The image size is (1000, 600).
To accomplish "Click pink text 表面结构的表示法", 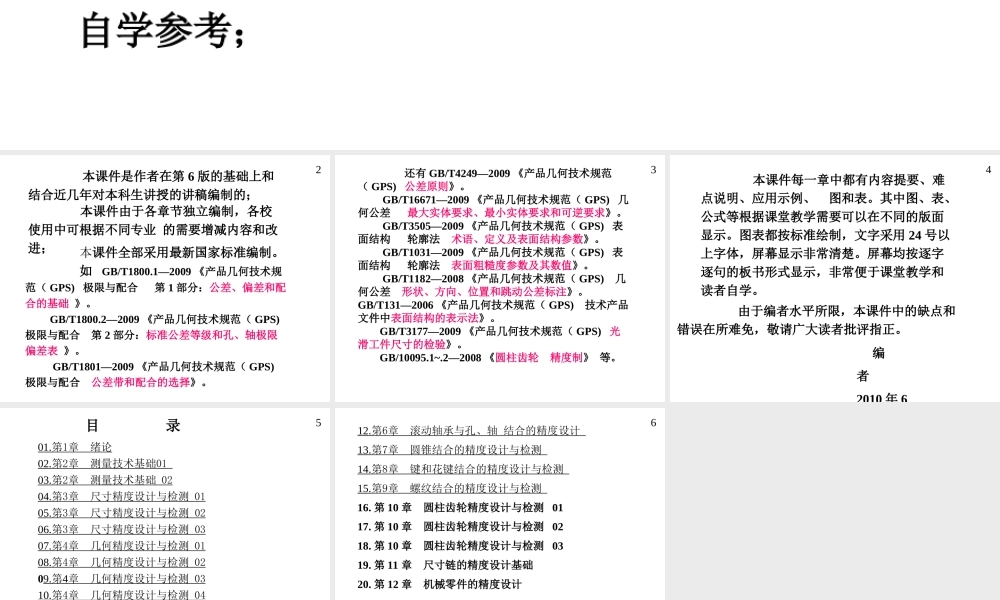I will point(434,318).
